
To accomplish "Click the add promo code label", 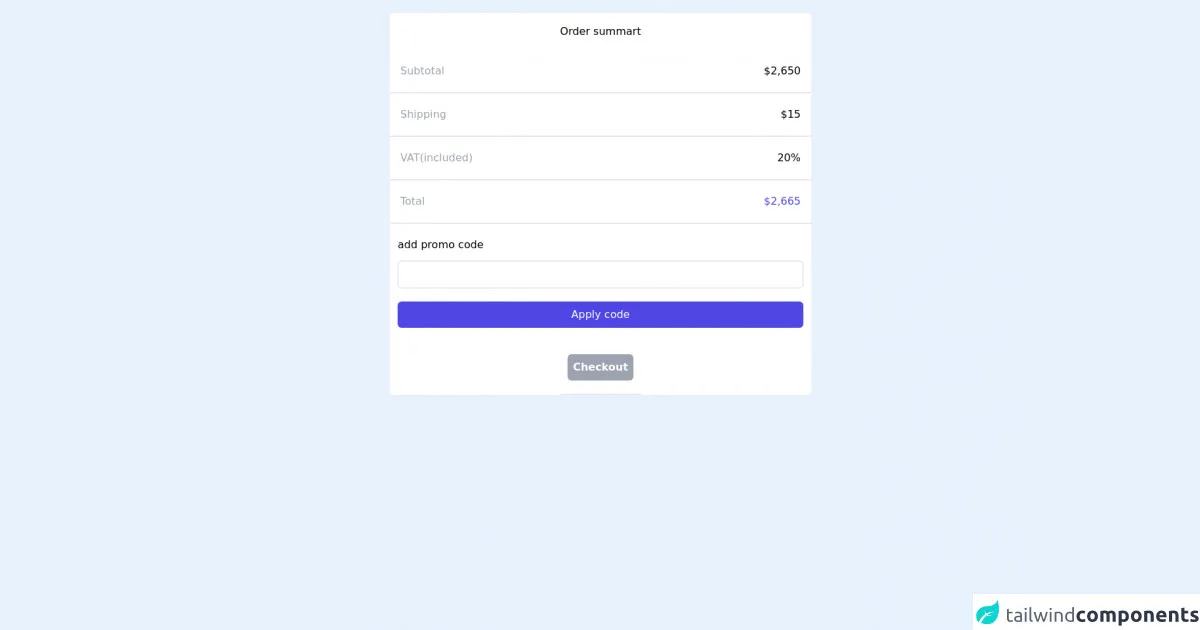I will click(x=440, y=245).
